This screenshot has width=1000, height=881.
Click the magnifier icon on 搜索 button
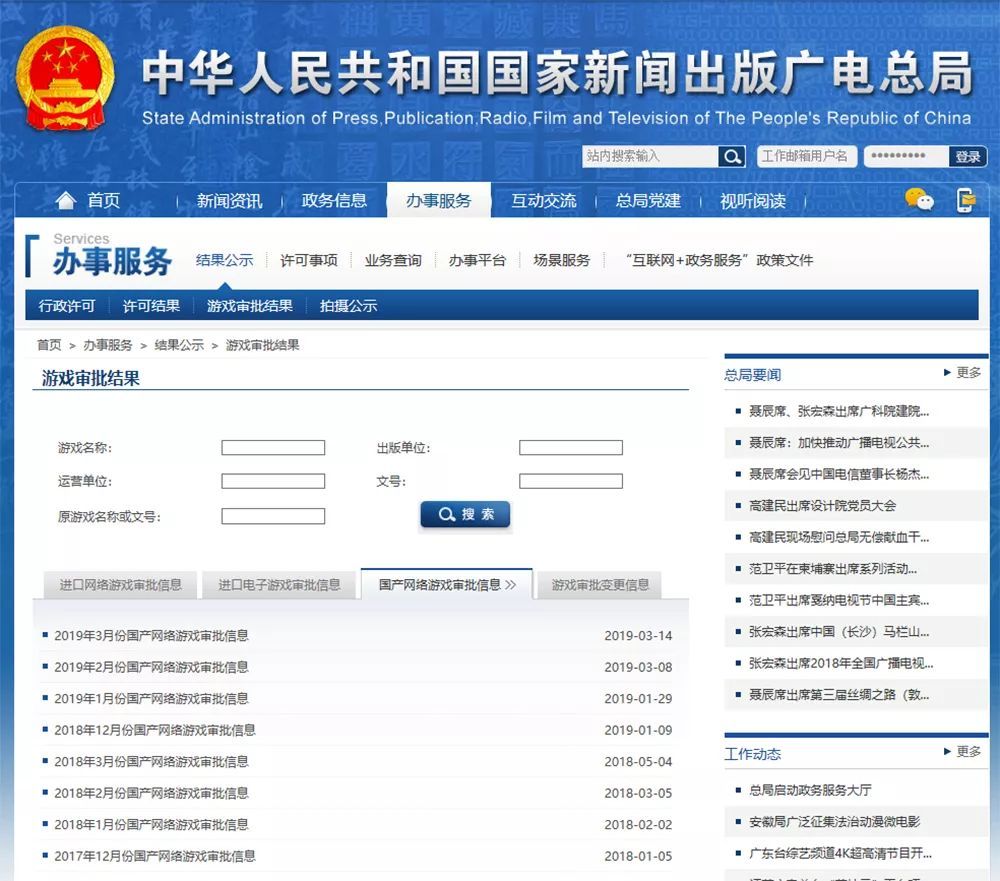[x=447, y=514]
